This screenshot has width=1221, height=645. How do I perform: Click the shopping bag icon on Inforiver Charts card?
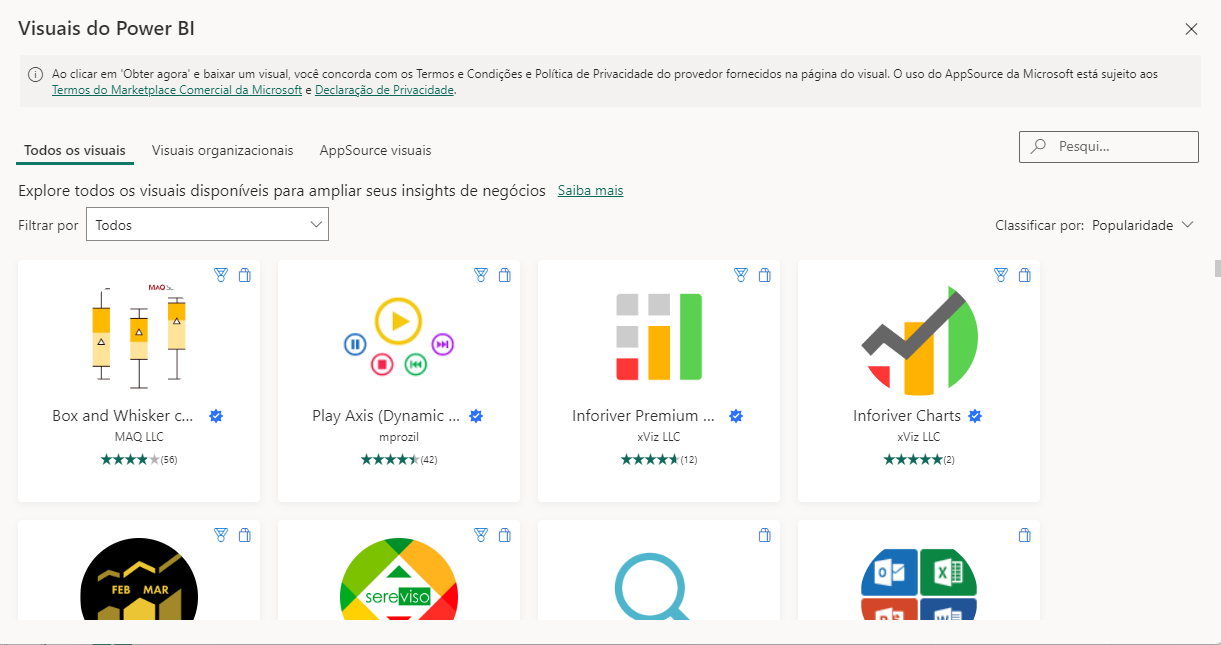pos(1025,275)
